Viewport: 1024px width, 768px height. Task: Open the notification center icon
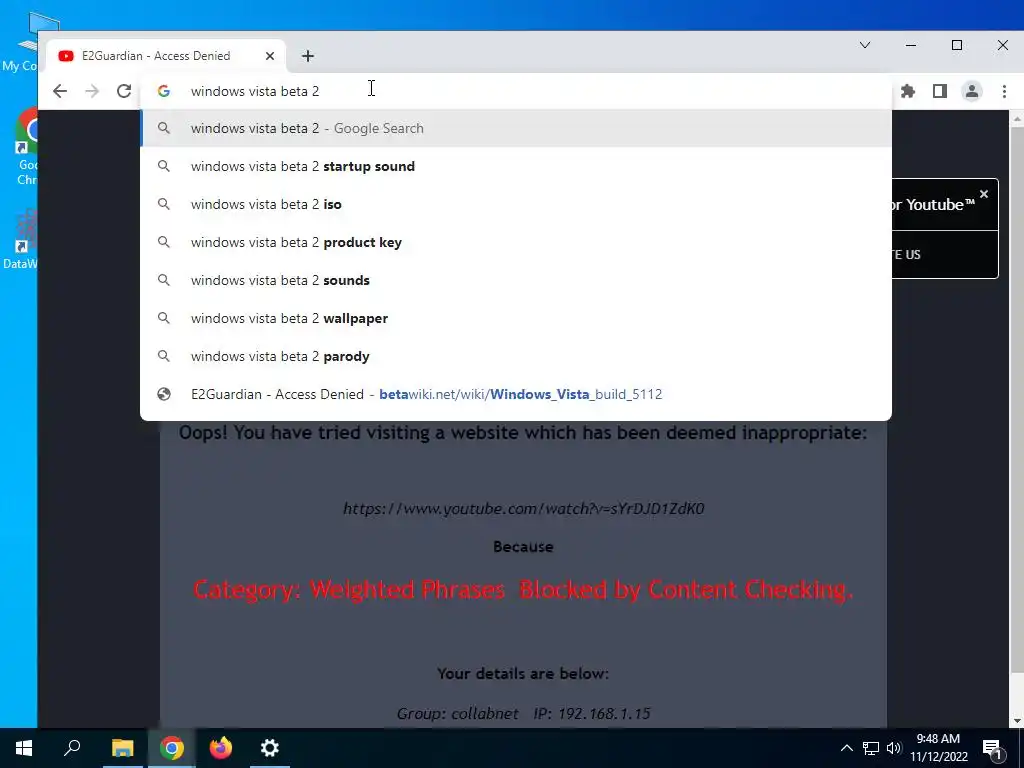click(x=993, y=749)
